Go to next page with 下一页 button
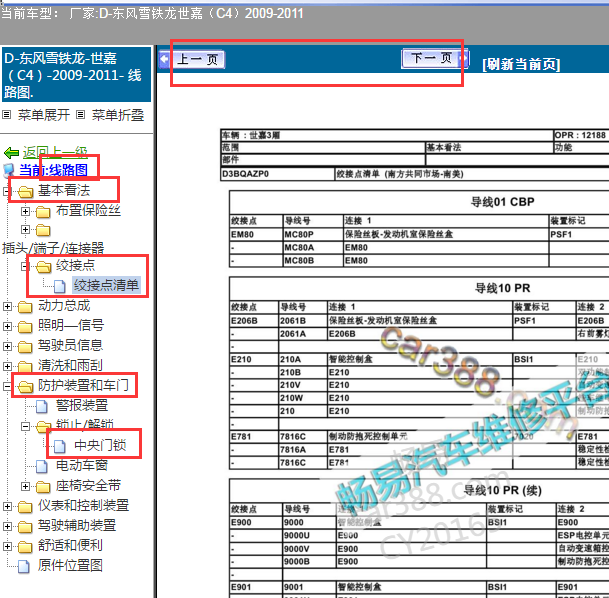 click(x=435, y=59)
